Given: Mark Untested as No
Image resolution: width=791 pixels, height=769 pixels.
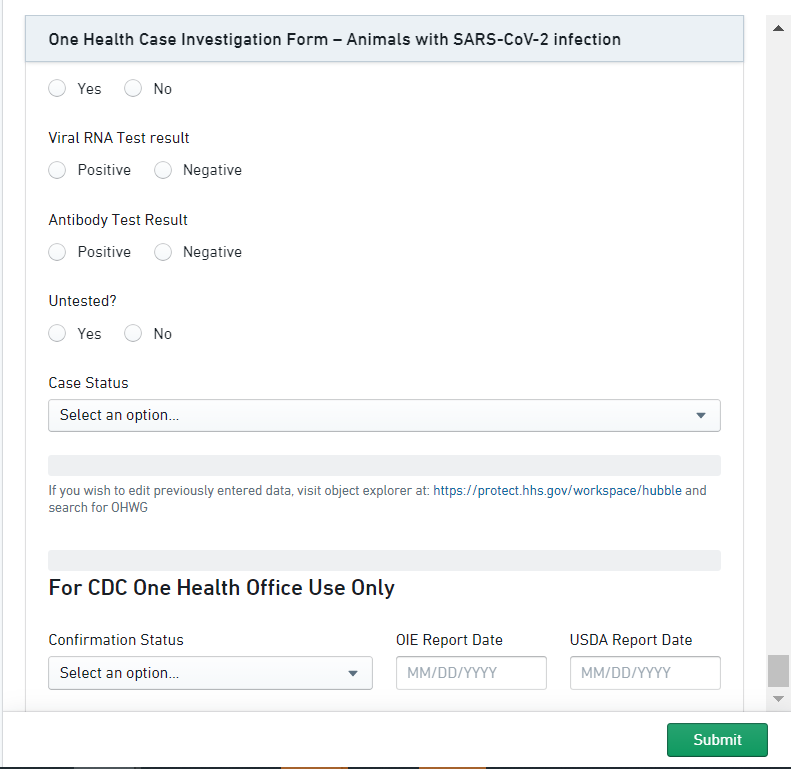Looking at the screenshot, I should click(x=134, y=334).
